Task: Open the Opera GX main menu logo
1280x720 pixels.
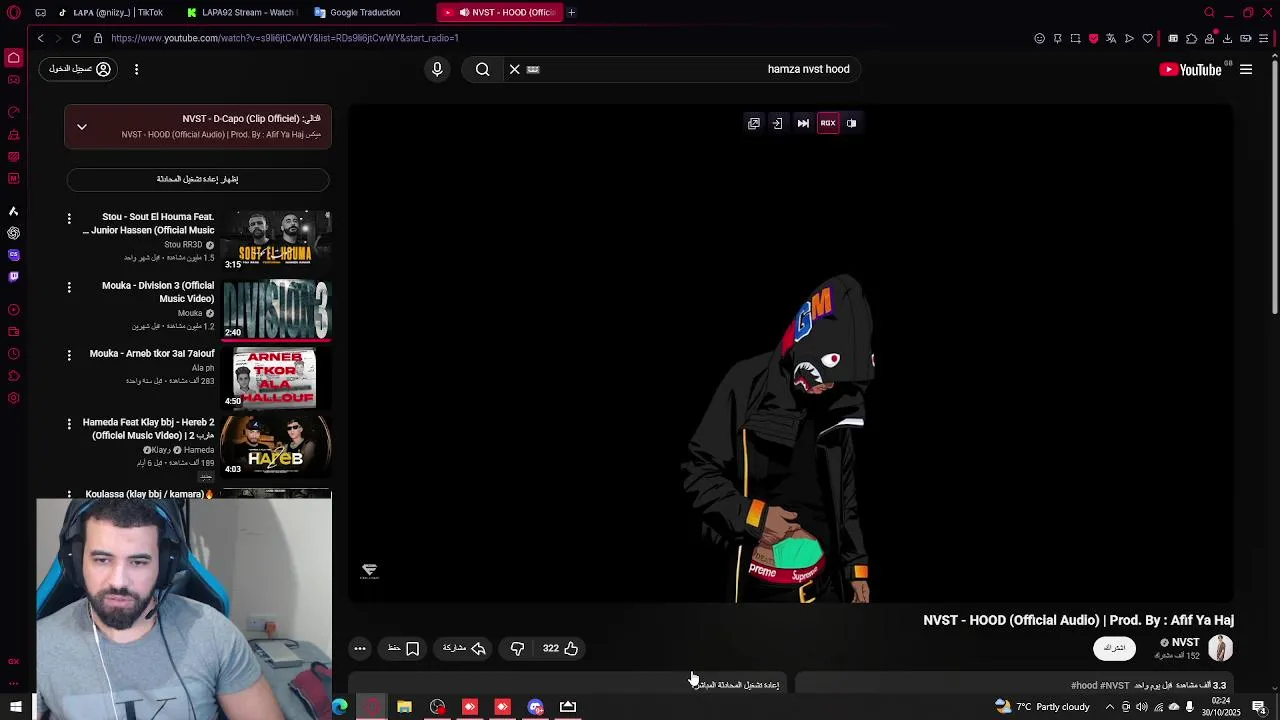Action: [14, 12]
